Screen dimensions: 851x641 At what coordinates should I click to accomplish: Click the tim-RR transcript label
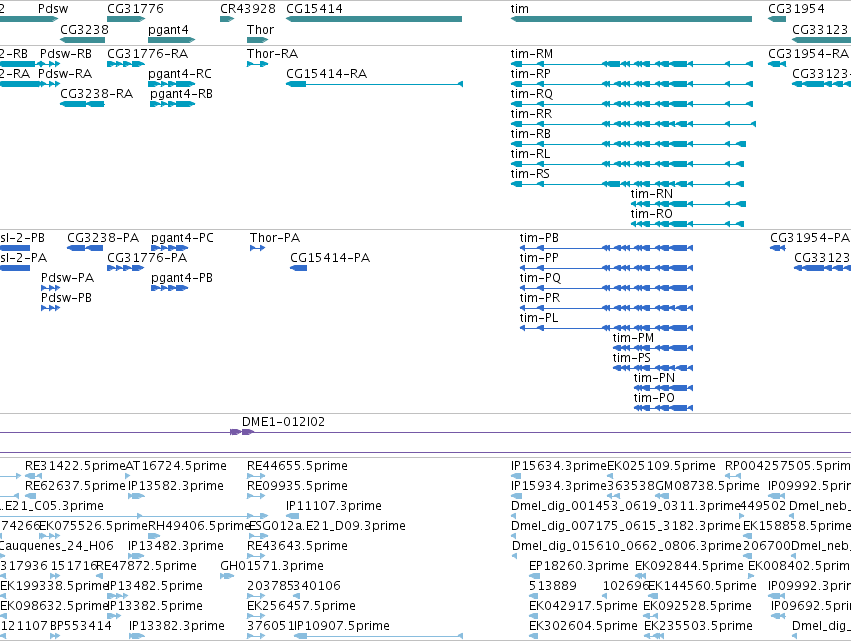pyautogui.click(x=531, y=114)
